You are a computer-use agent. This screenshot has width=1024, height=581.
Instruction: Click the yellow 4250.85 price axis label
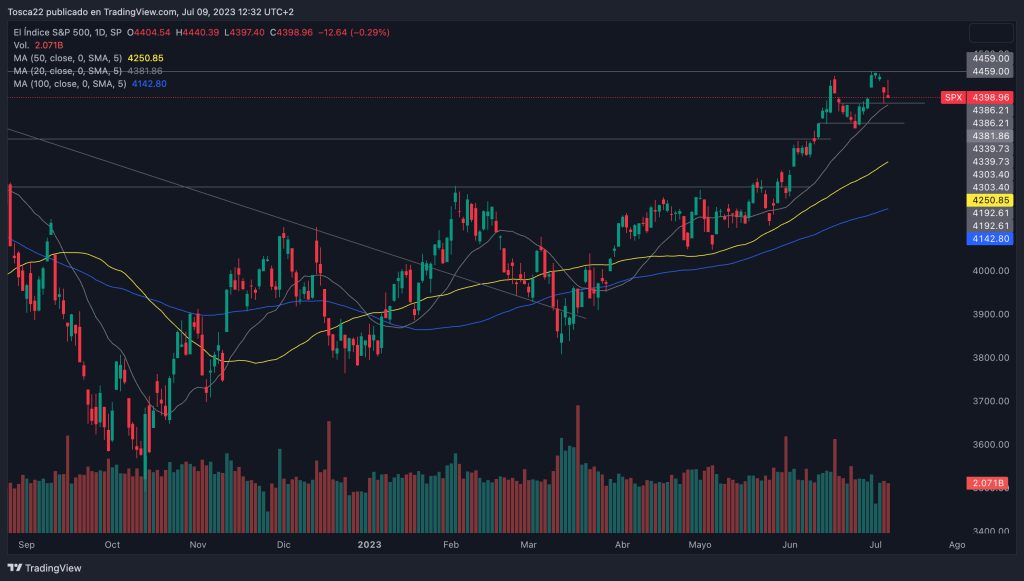[x=990, y=200]
